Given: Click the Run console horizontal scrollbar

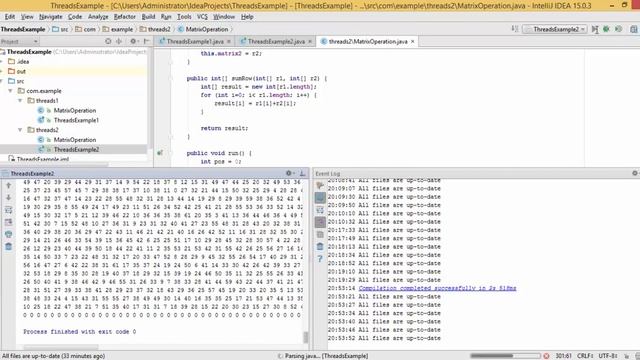Looking at the screenshot, I should [61, 347].
